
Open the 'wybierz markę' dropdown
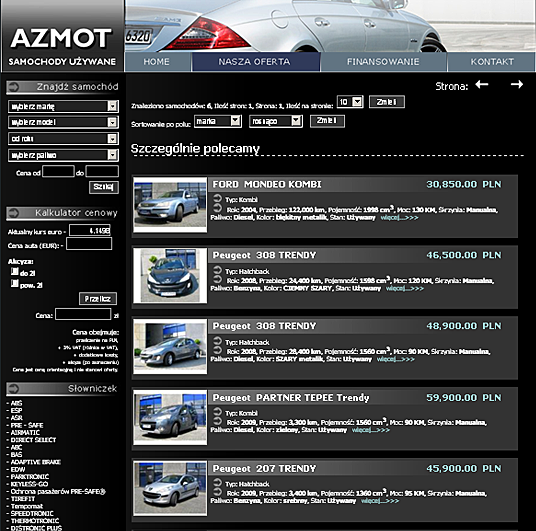[63, 106]
